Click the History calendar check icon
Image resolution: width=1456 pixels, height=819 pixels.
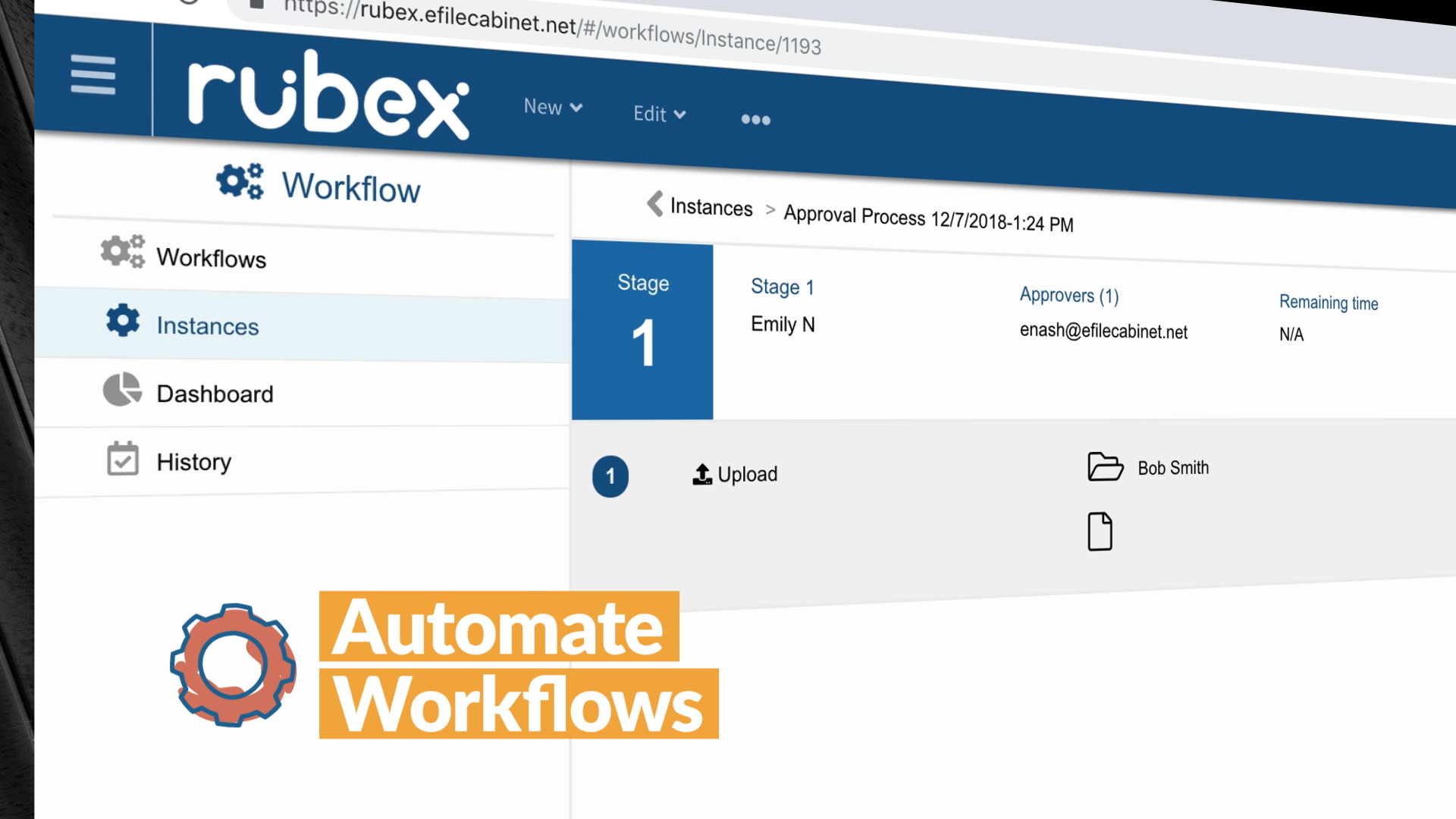pyautogui.click(x=122, y=459)
